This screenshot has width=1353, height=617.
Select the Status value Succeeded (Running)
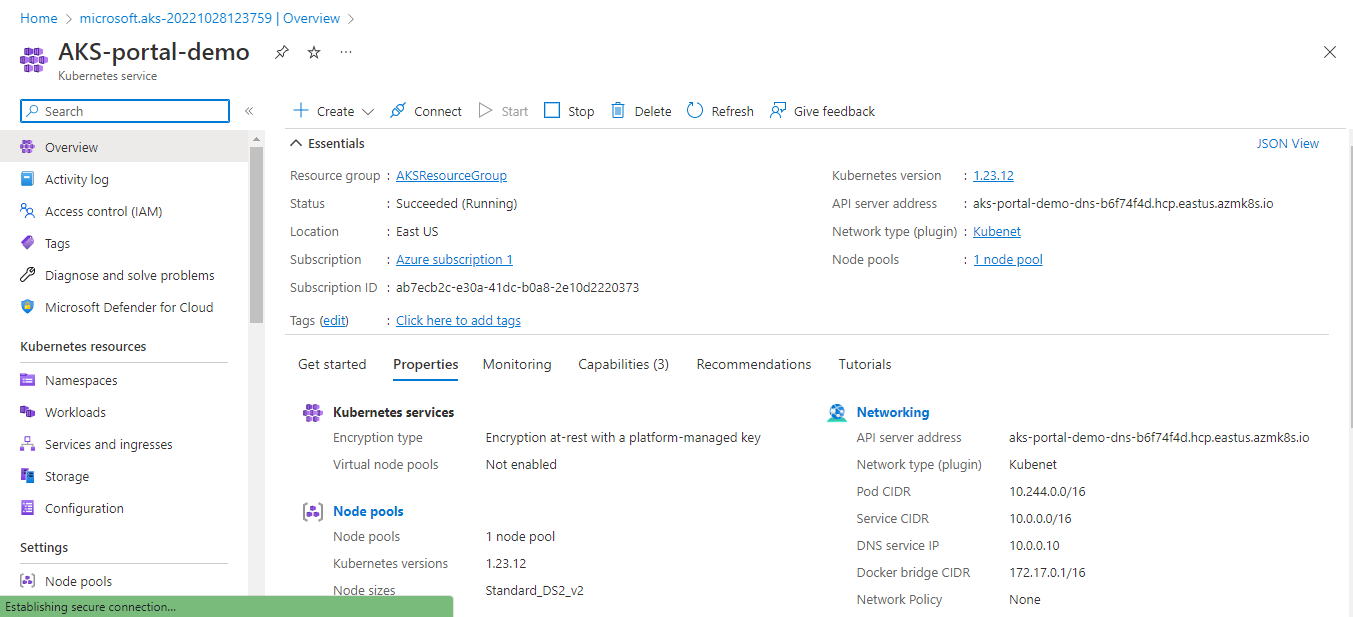(x=456, y=204)
